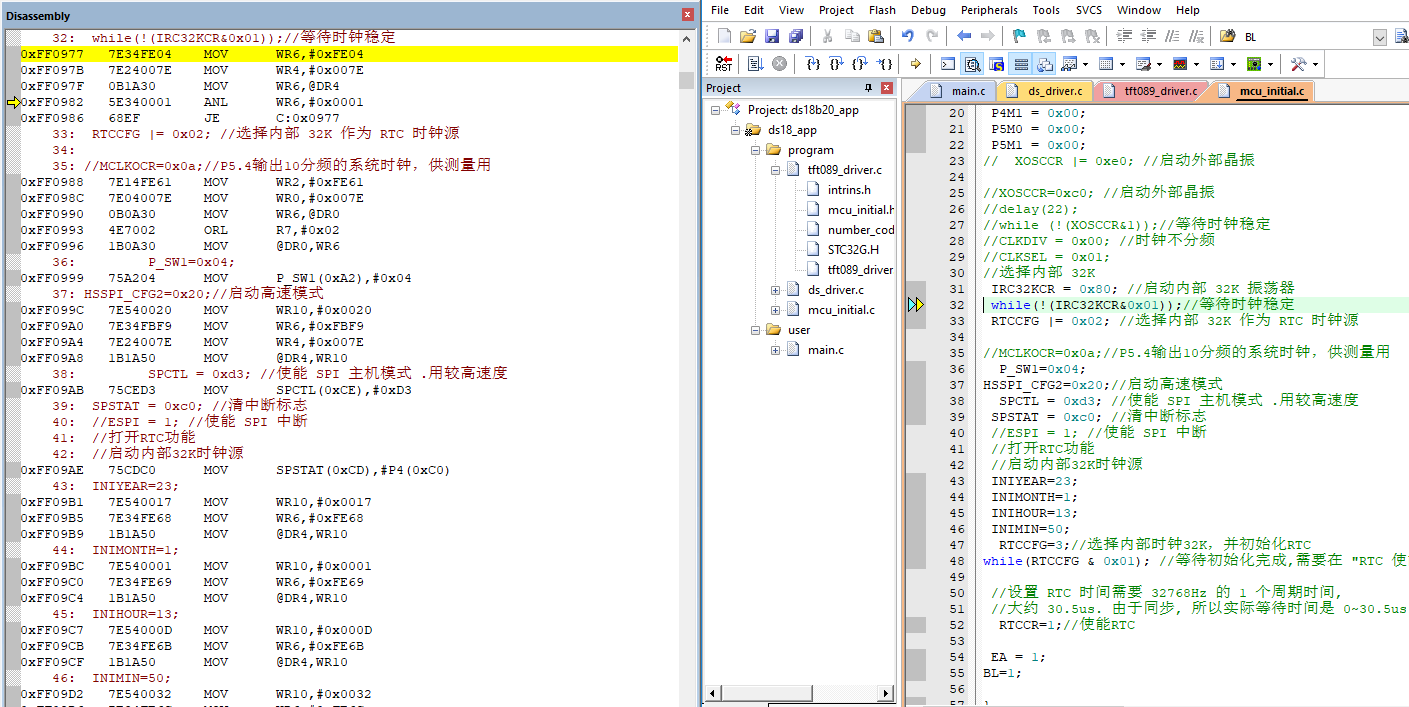Close the Project pane
The image size is (1409, 707).
(x=886, y=88)
